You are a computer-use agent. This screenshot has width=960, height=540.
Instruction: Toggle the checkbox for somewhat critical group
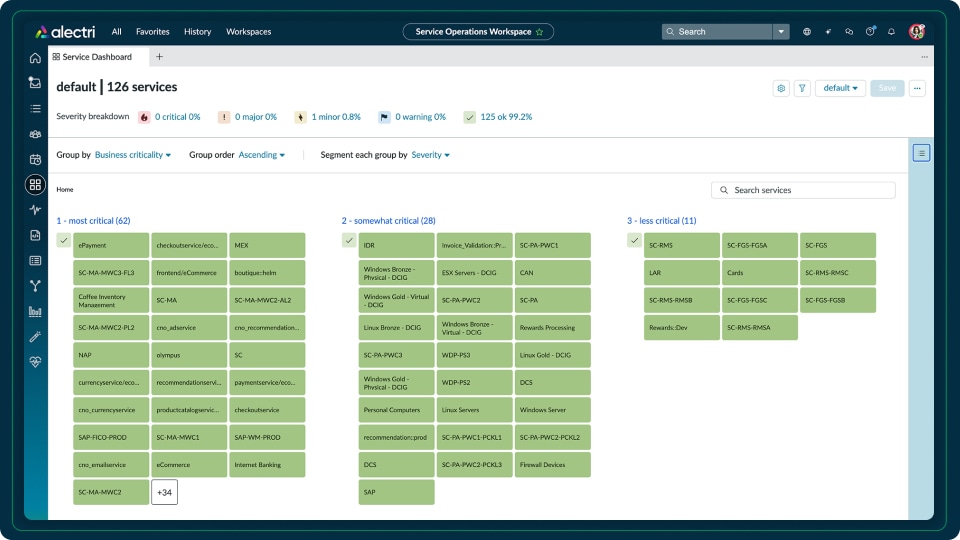(349, 240)
